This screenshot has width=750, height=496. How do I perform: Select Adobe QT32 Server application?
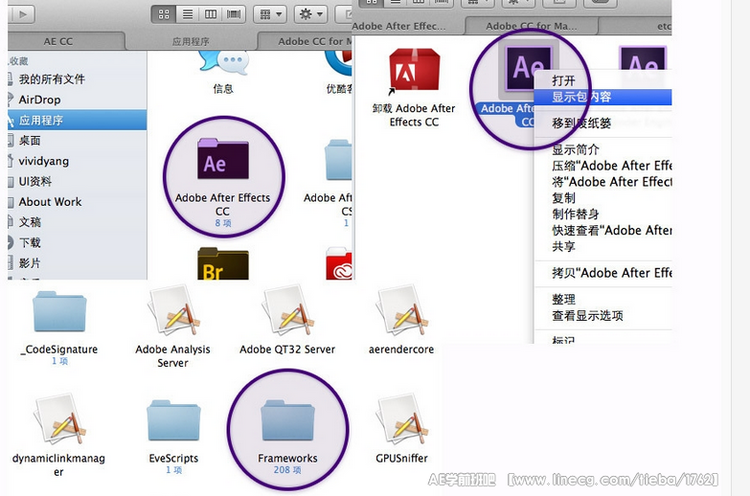287,311
